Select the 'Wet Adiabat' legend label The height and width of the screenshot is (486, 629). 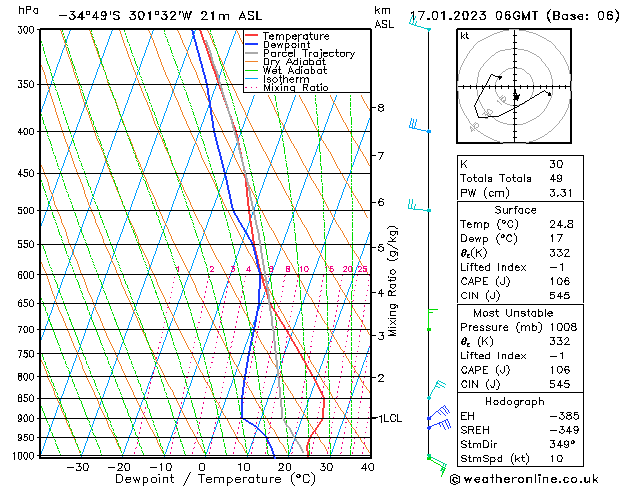point(295,71)
